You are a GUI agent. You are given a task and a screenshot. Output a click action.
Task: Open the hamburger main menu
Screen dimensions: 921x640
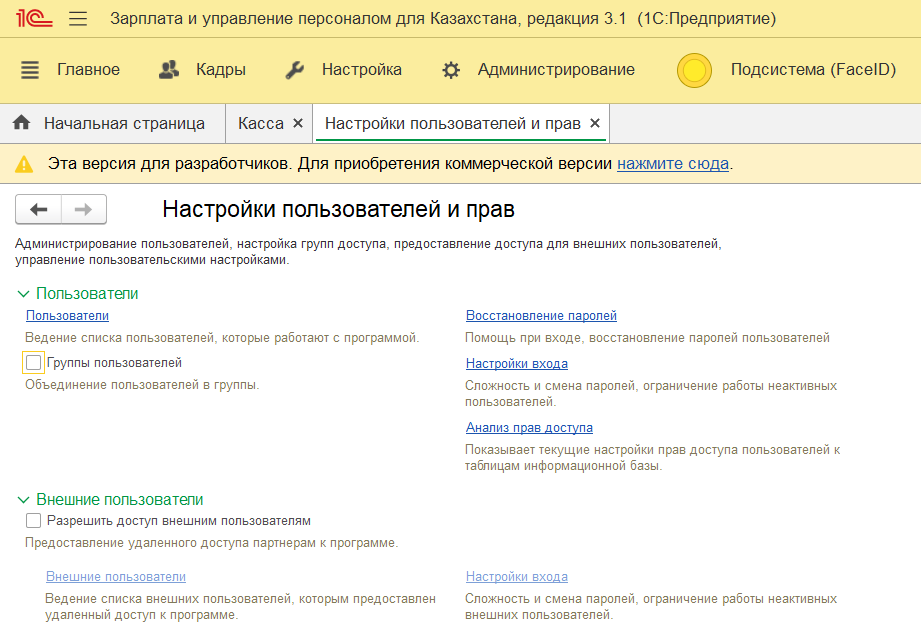click(x=78, y=19)
